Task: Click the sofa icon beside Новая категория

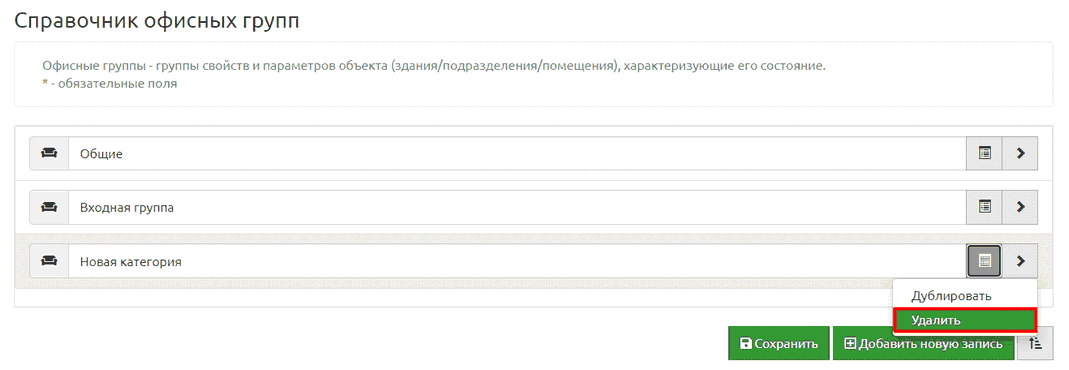Action: (x=49, y=261)
